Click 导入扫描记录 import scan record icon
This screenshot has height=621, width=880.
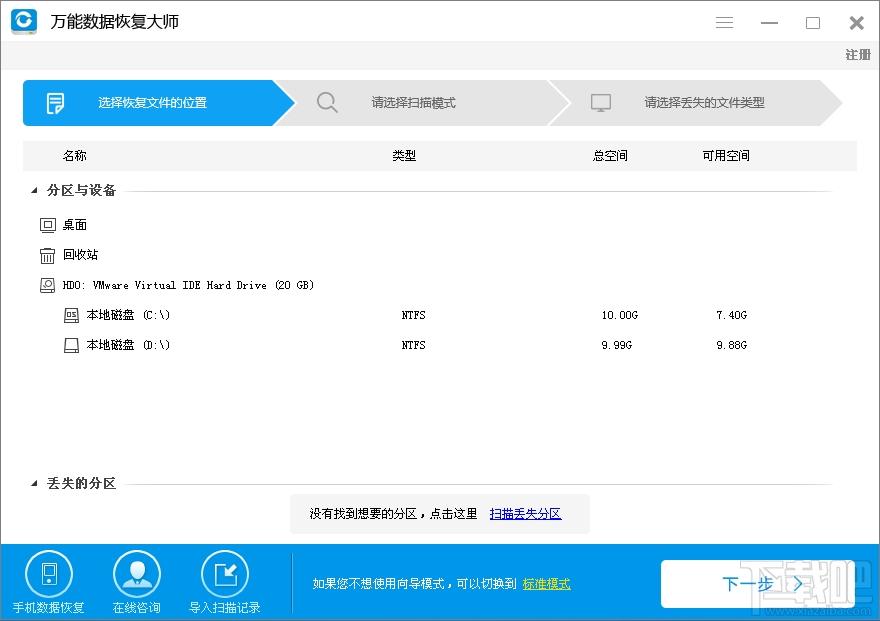[x=225, y=574]
